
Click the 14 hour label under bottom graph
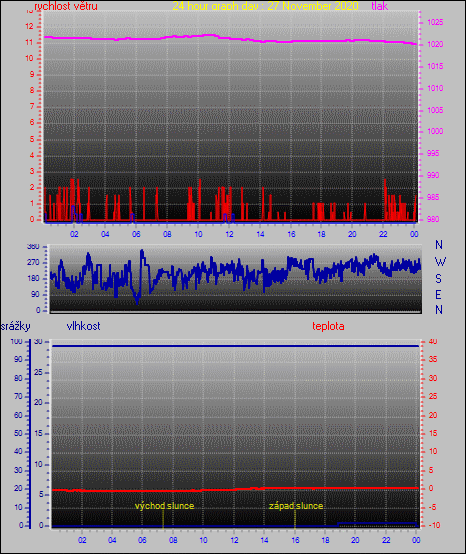point(265,540)
